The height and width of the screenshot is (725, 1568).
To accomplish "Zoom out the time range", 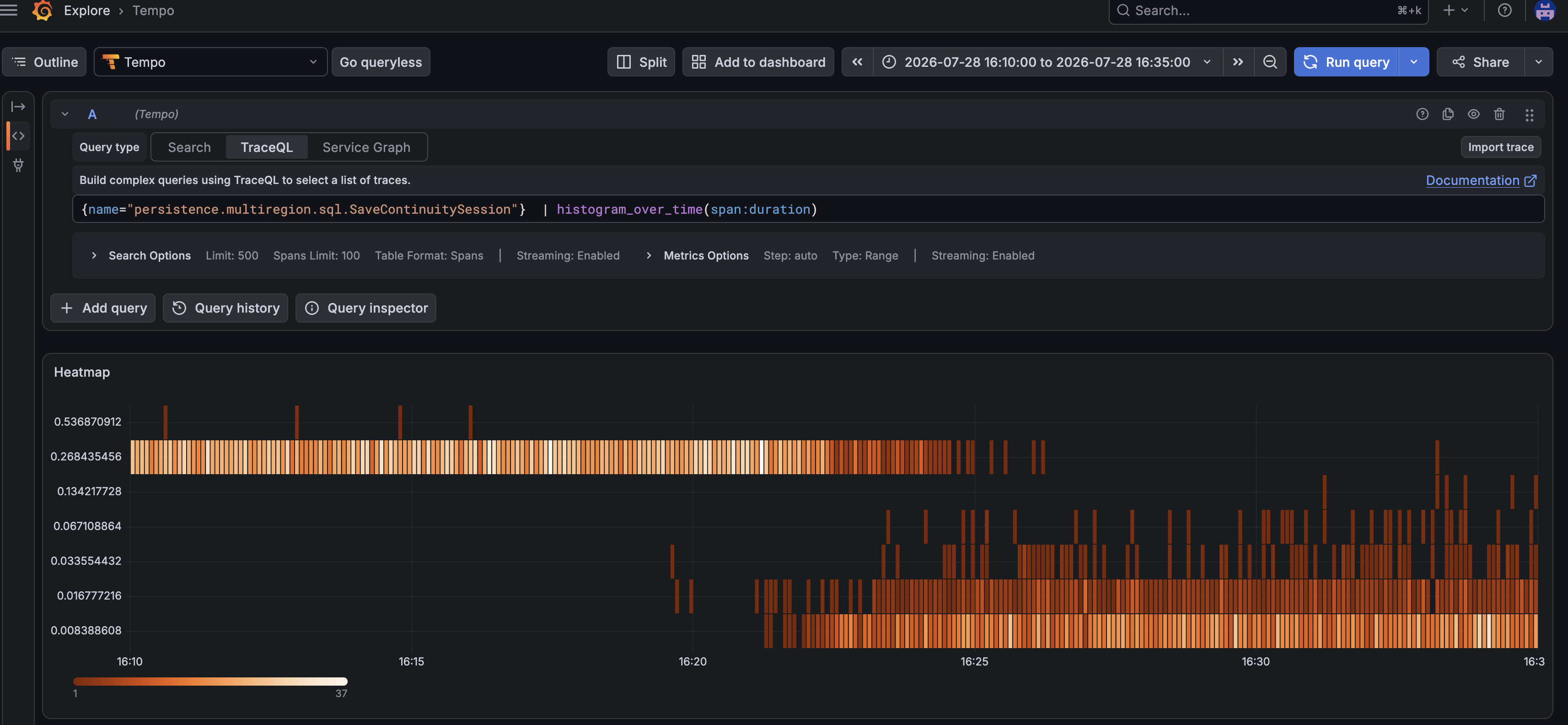I will tap(1270, 62).
